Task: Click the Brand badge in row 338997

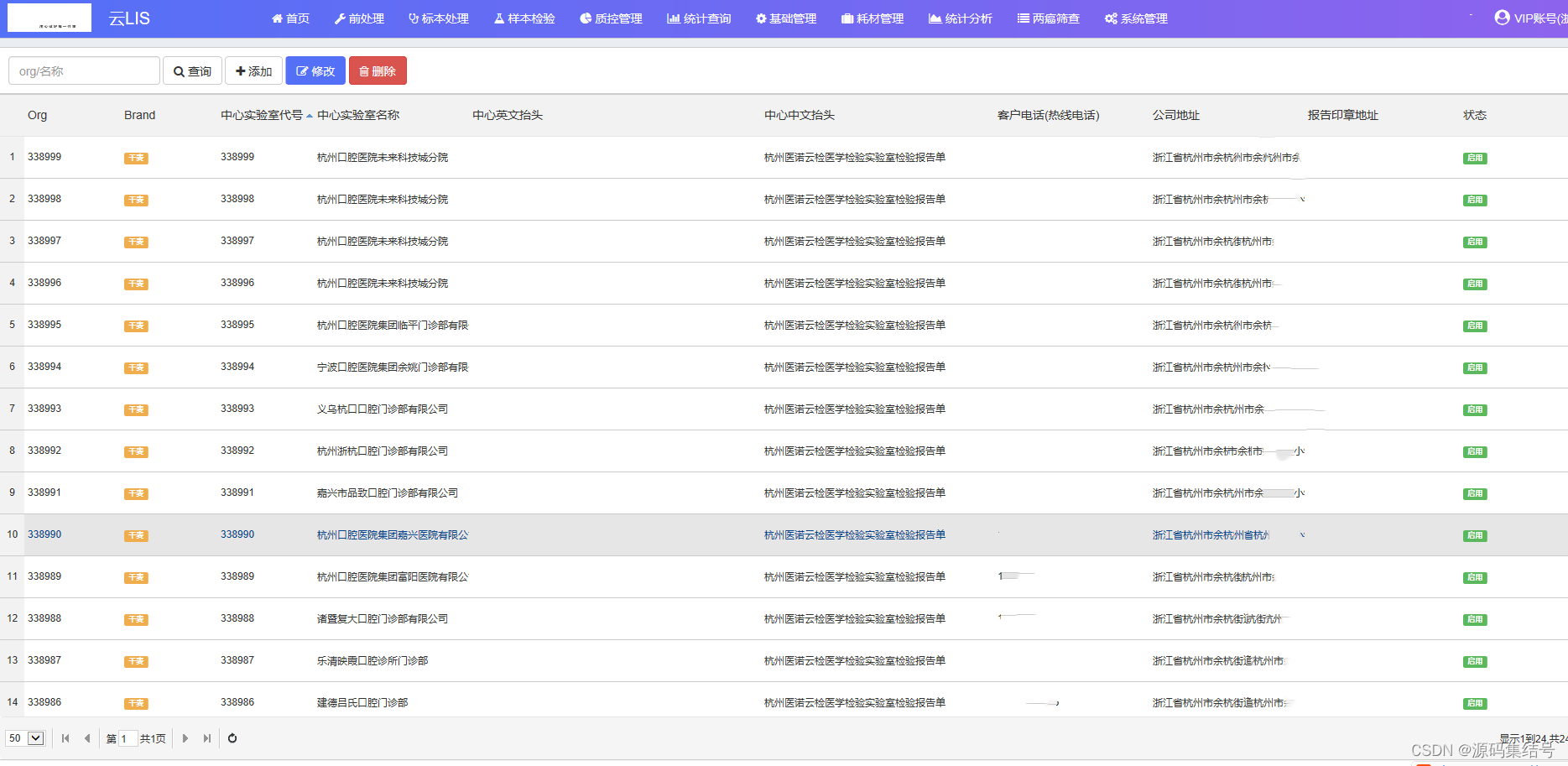Action: [x=136, y=242]
